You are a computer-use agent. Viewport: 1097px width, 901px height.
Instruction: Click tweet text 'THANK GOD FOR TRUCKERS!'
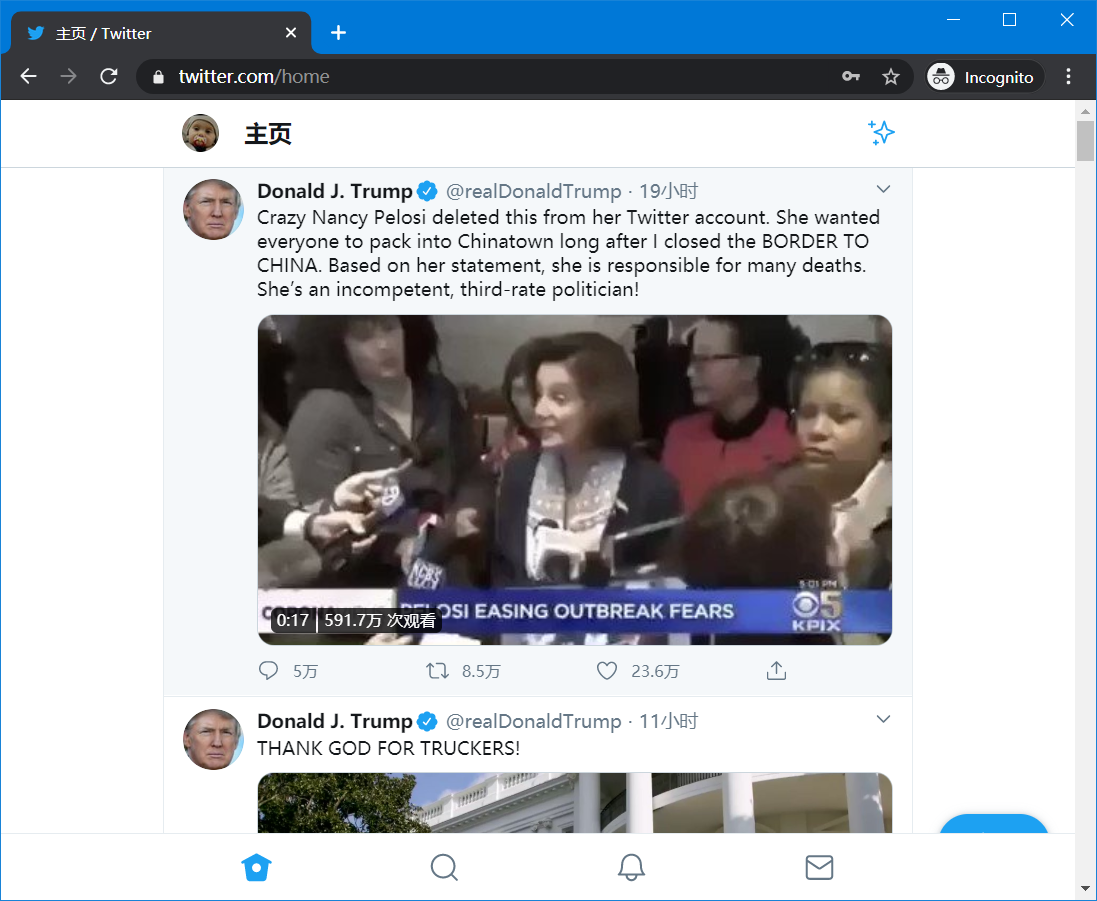[388, 749]
